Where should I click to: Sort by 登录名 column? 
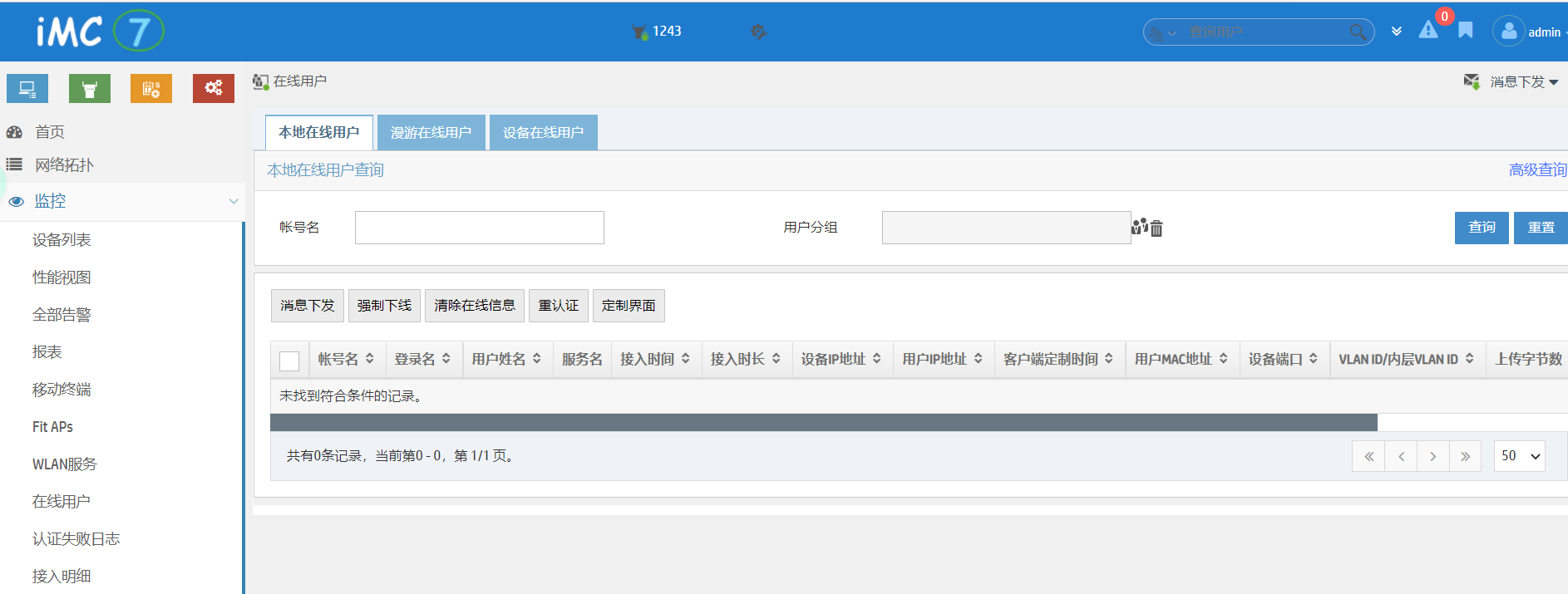click(446, 359)
